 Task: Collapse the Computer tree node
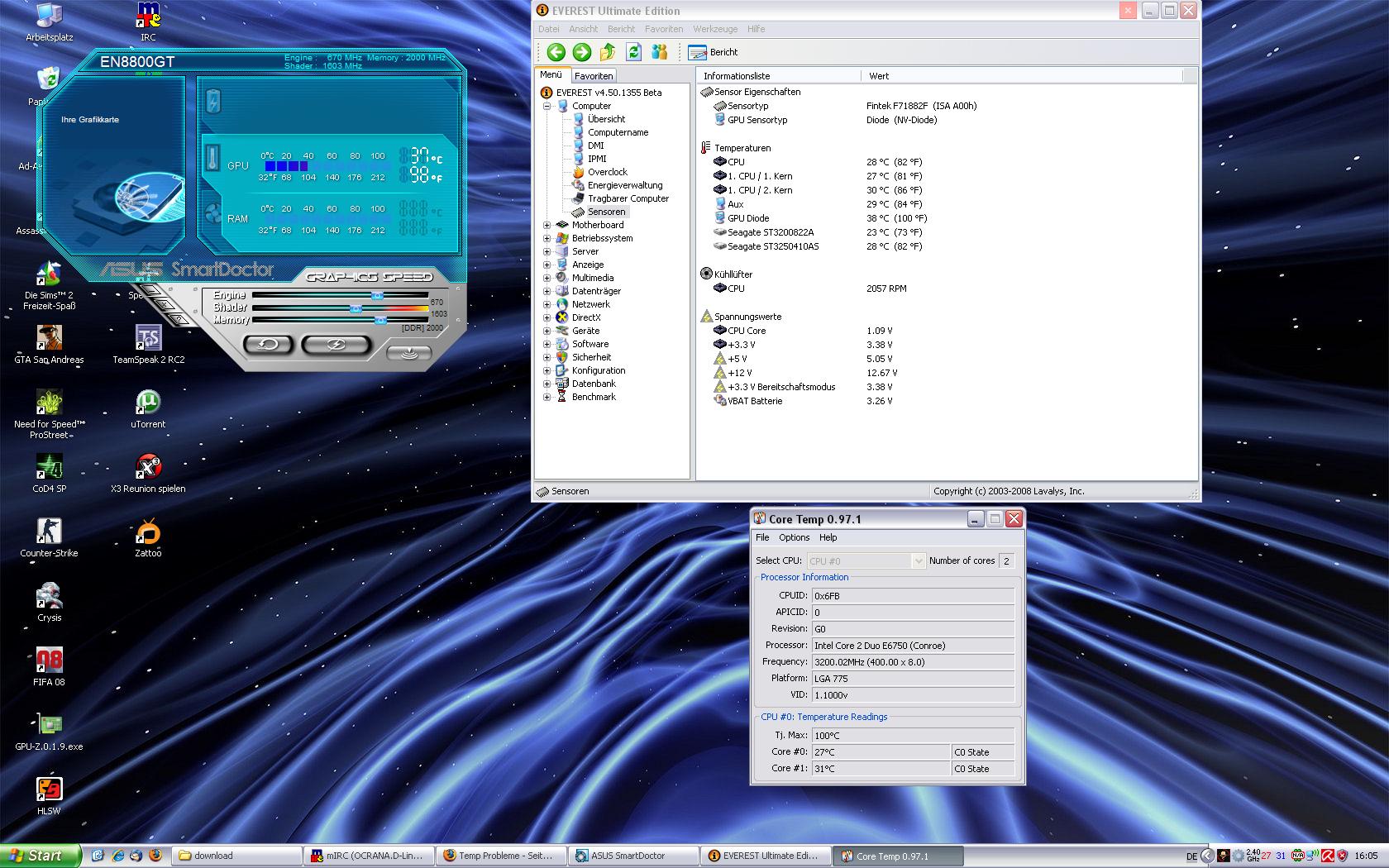pos(547,106)
